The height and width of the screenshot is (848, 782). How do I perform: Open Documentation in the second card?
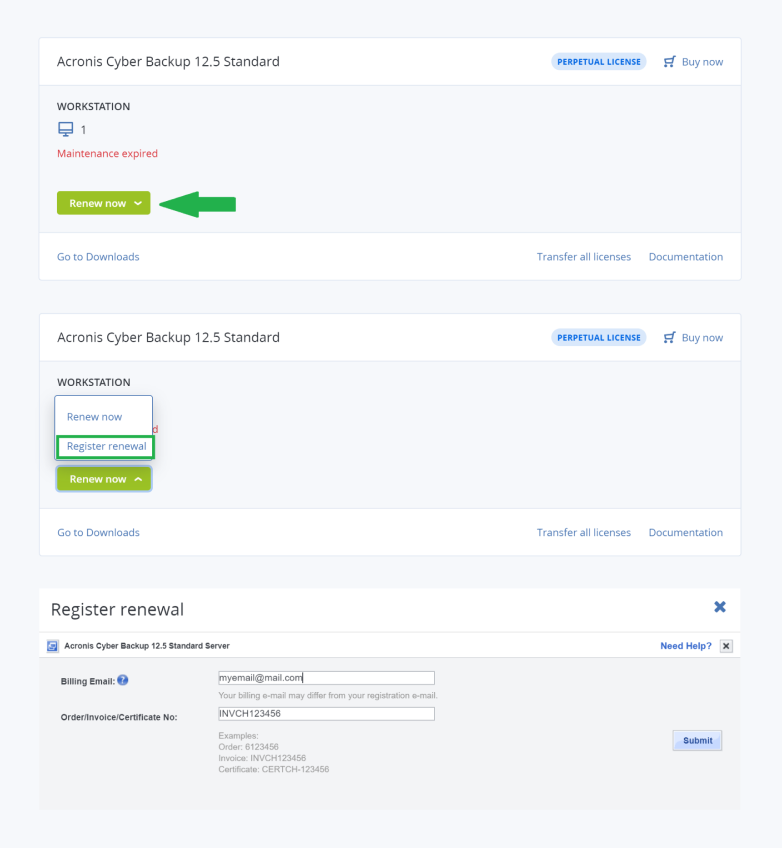coord(686,533)
